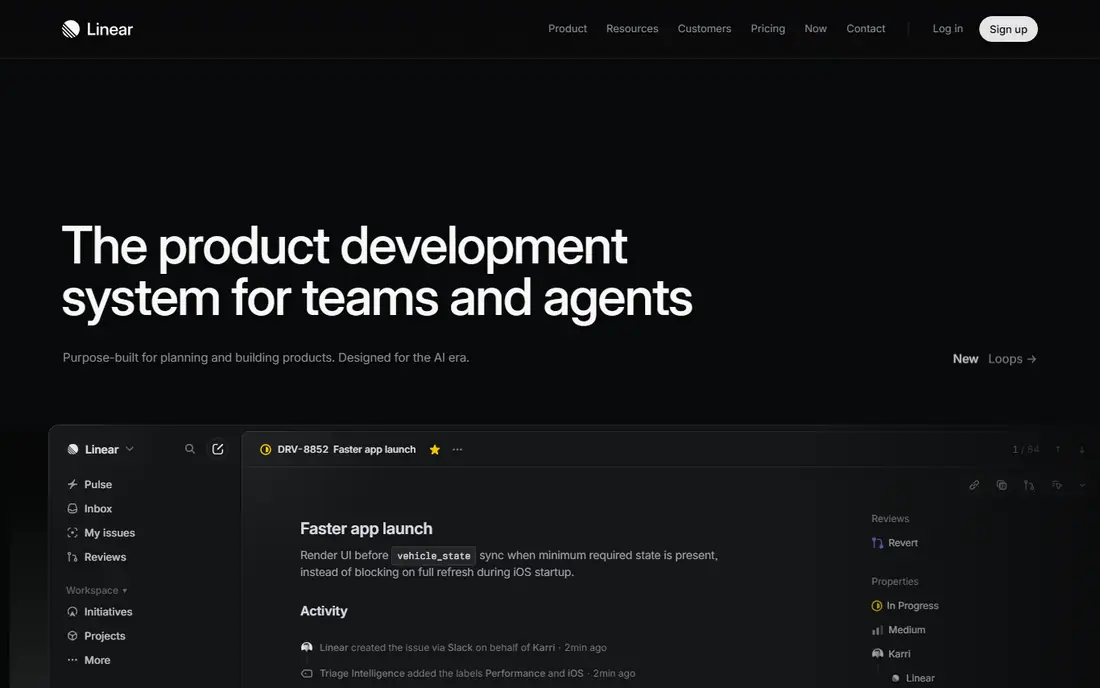1100x688 pixels.
Task: Click the Sign up button
Action: 1008,29
